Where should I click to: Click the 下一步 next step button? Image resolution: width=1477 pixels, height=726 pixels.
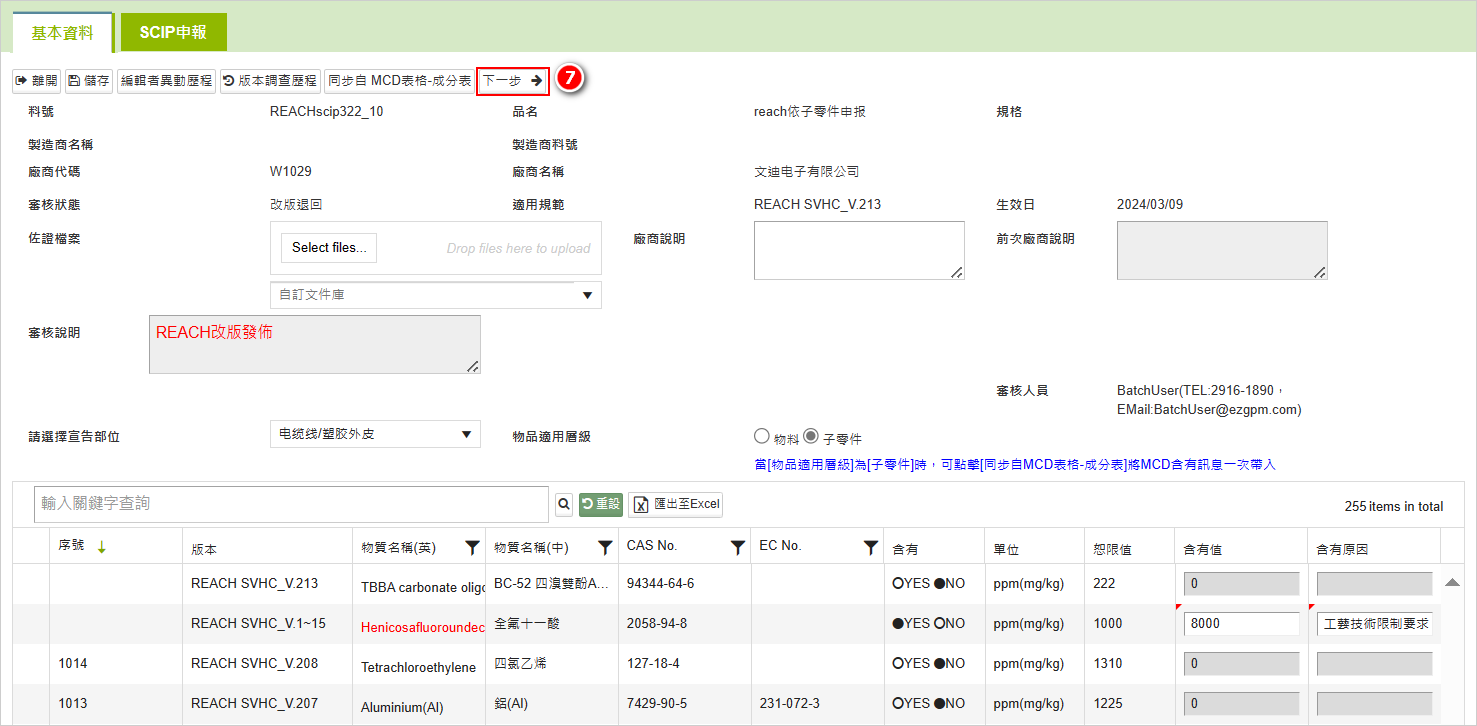click(x=513, y=81)
